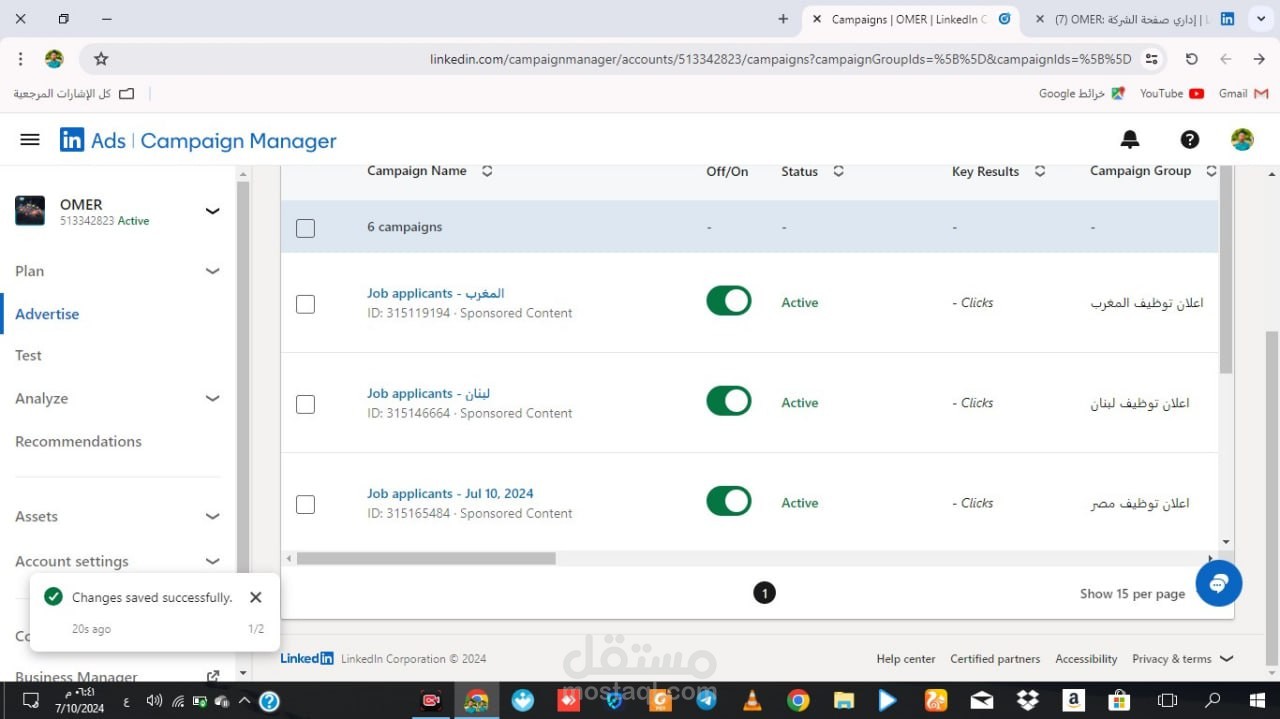This screenshot has height=719, width=1280.
Task: Open the site settings icon in address bar
Action: point(1152,59)
